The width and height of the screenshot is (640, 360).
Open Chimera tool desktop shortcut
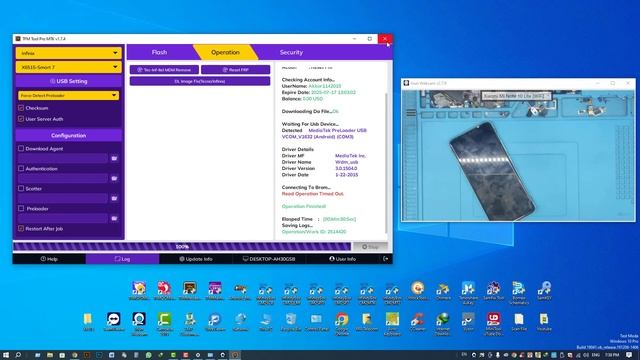[x=443, y=291]
